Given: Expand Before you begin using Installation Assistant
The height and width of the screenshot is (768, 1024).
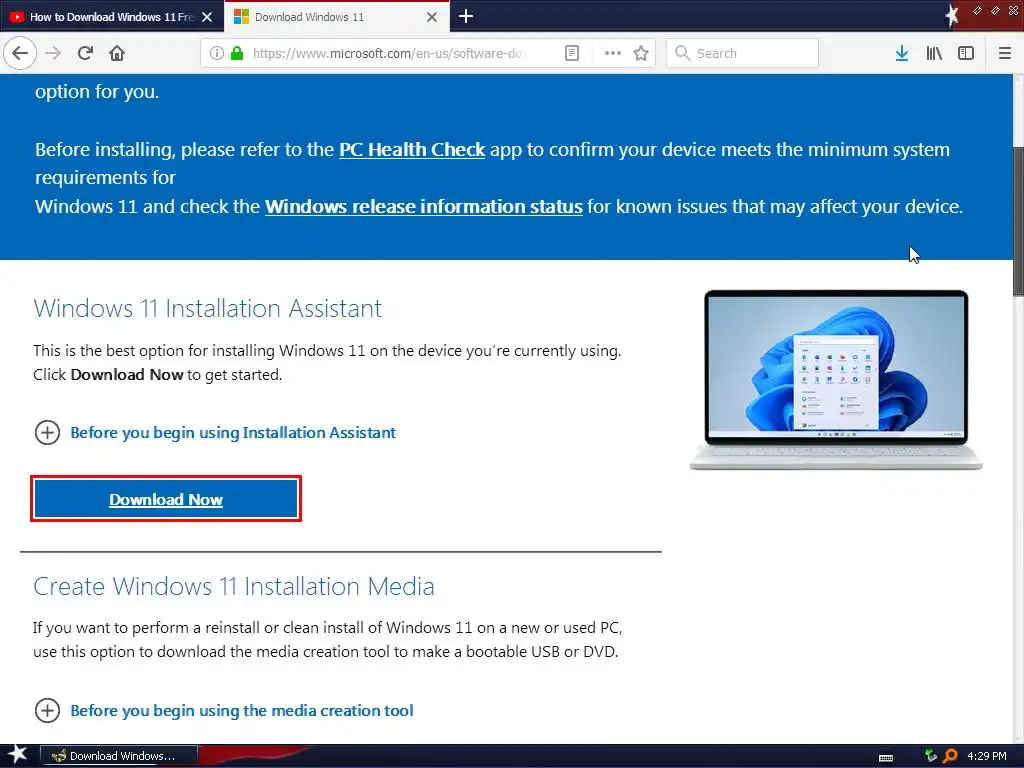Looking at the screenshot, I should pyautogui.click(x=215, y=432).
